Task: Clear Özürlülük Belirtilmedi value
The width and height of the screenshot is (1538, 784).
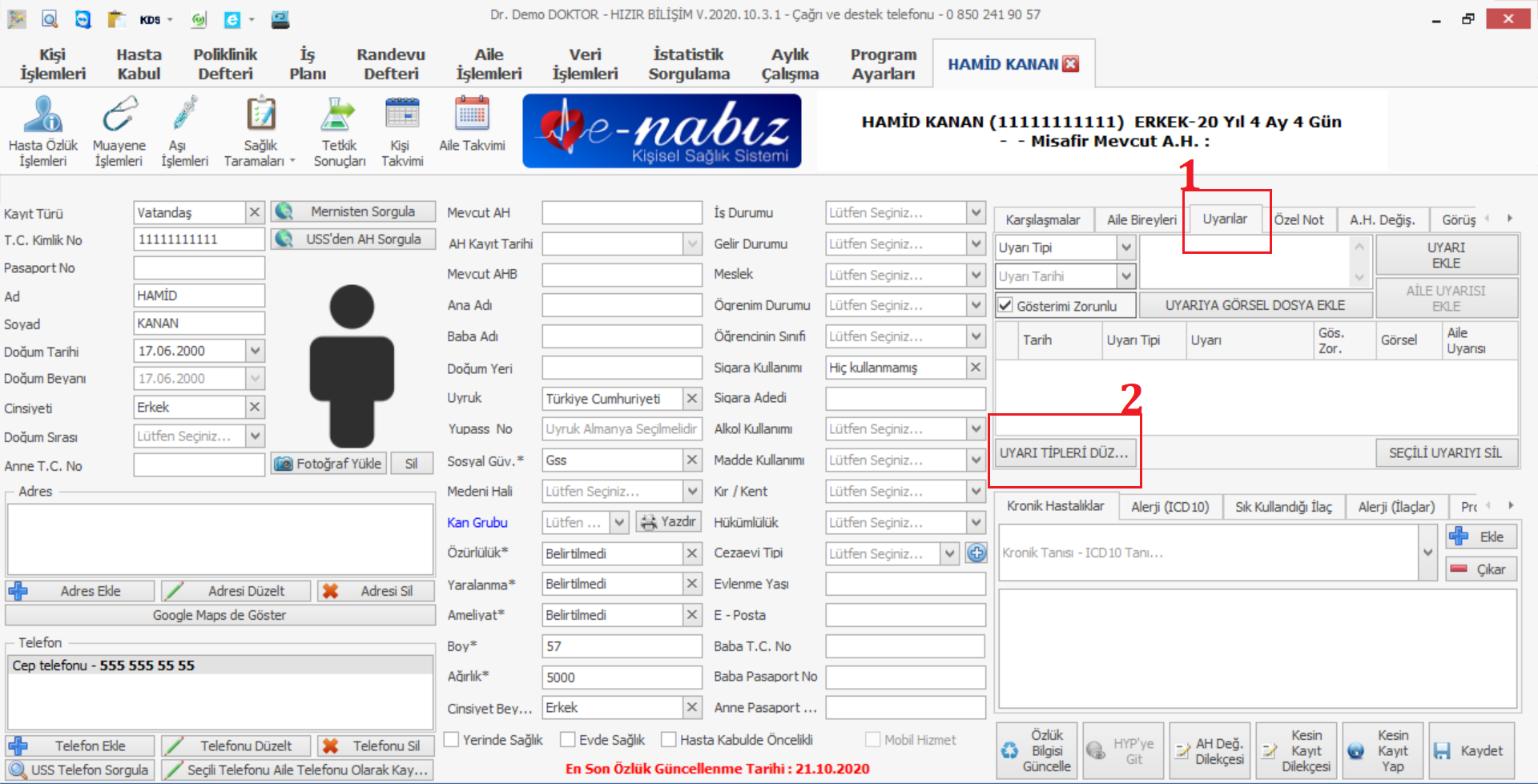Action: (693, 553)
